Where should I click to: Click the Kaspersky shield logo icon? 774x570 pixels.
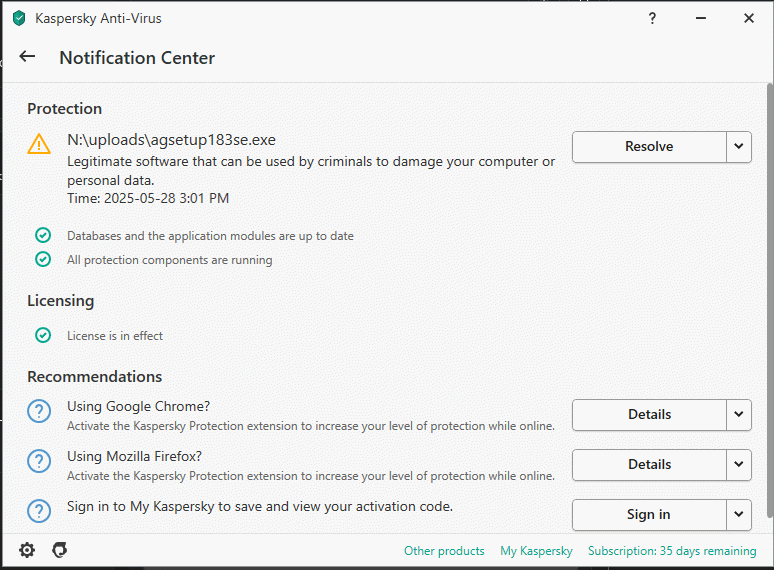click(x=19, y=18)
